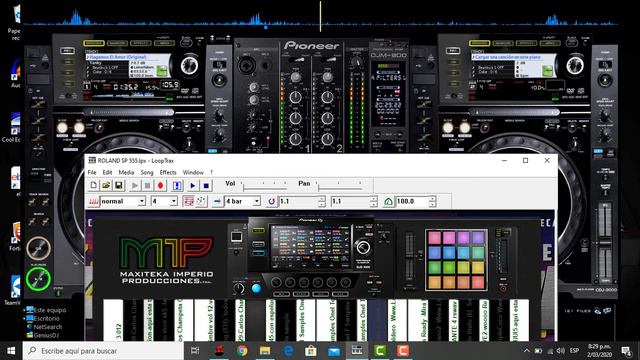Decrease the second 1.1 spinner down arrow
Screen dimensions: 640x360
pyautogui.click(x=374, y=204)
